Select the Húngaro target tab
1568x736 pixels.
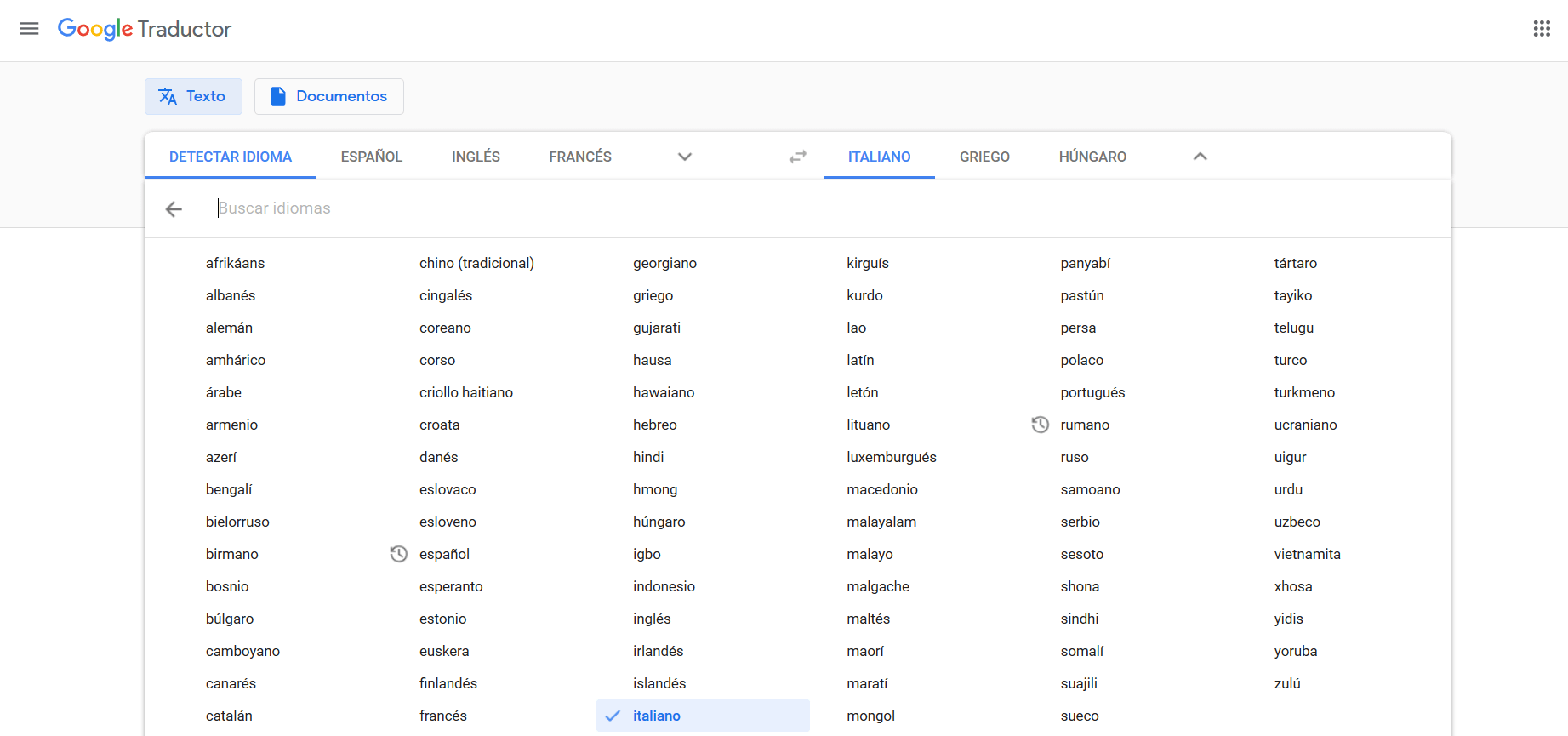[1092, 157]
